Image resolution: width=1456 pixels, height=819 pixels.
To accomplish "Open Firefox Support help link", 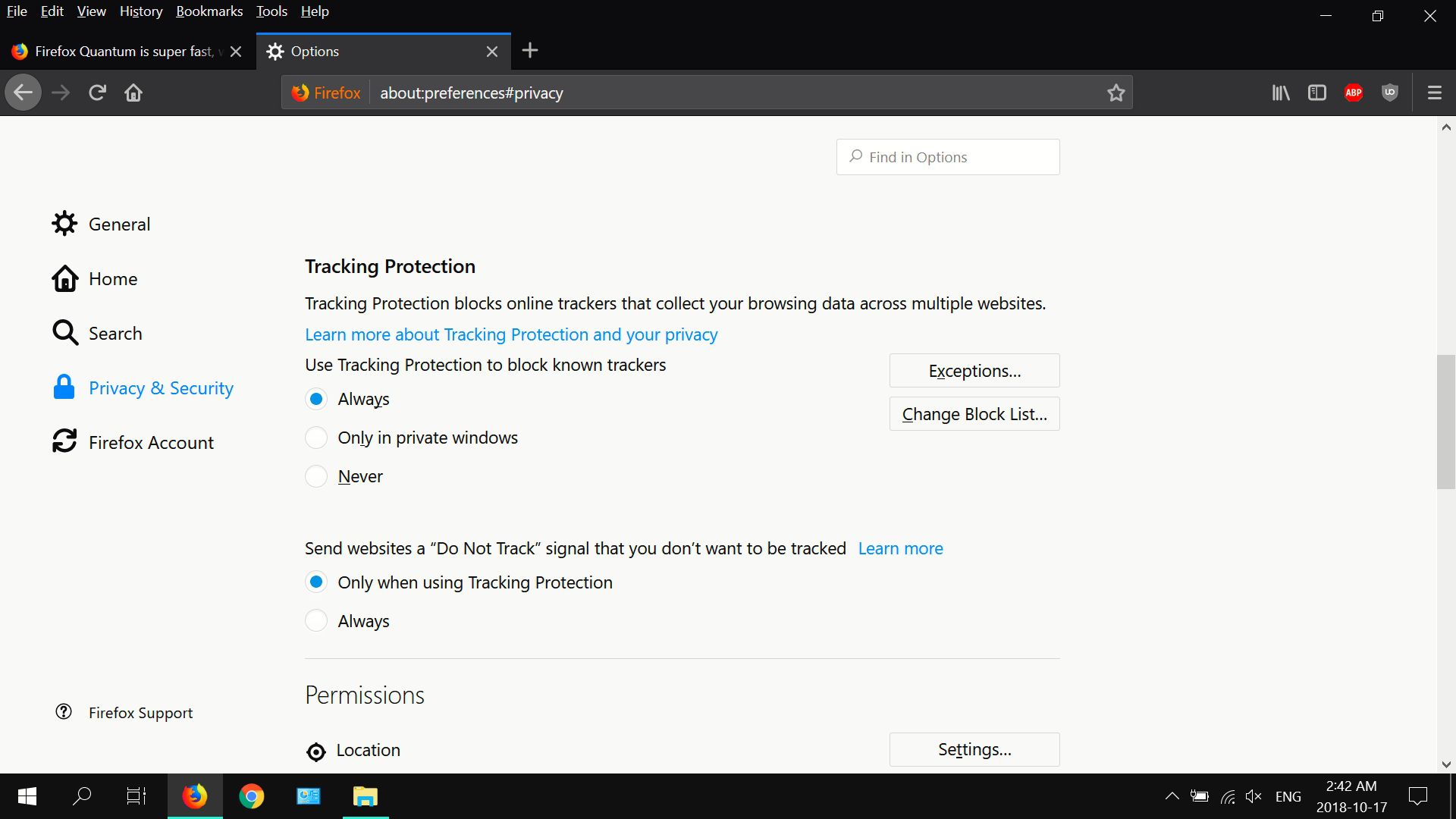I will pos(124,712).
